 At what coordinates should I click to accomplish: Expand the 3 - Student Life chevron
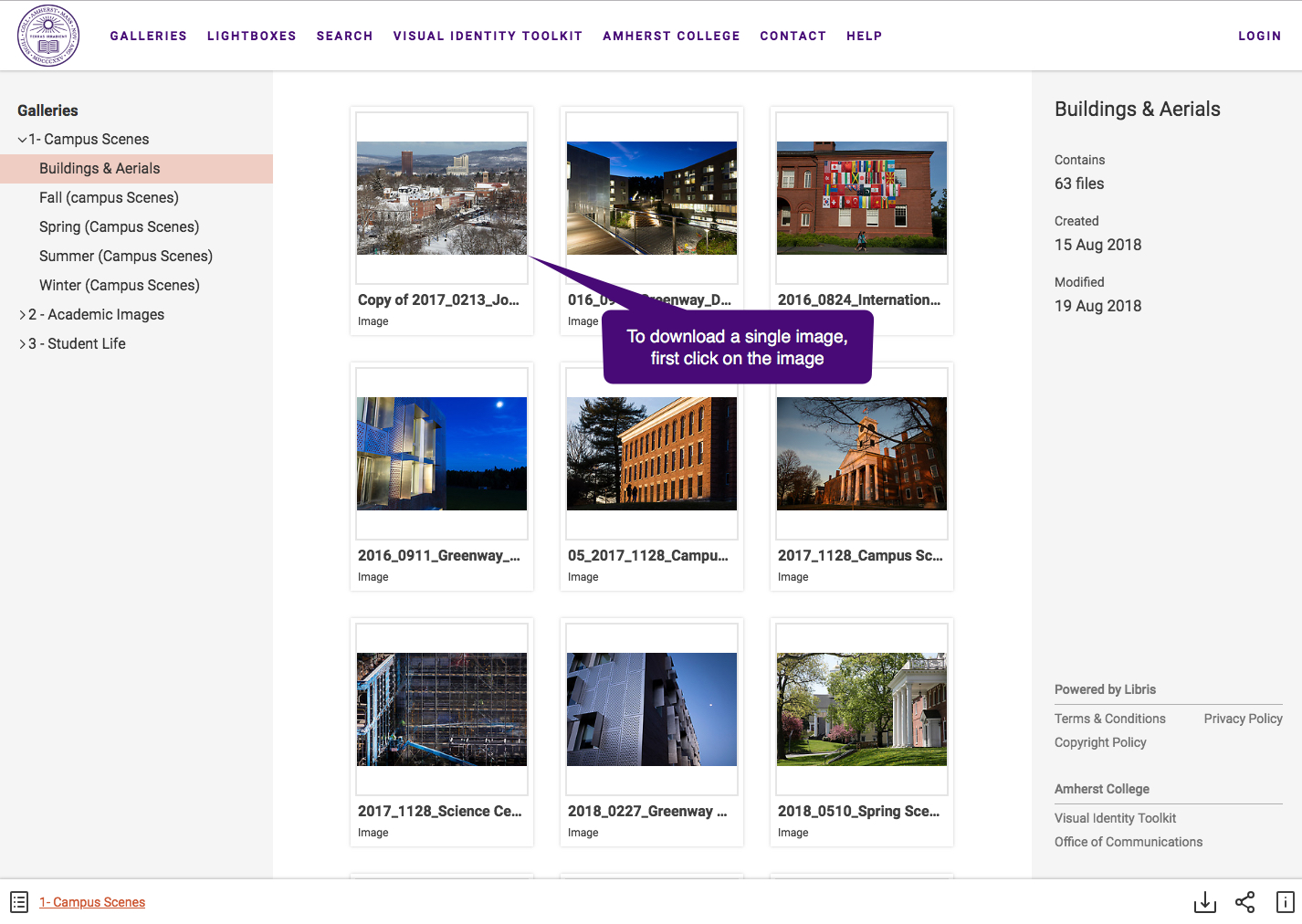coord(22,344)
